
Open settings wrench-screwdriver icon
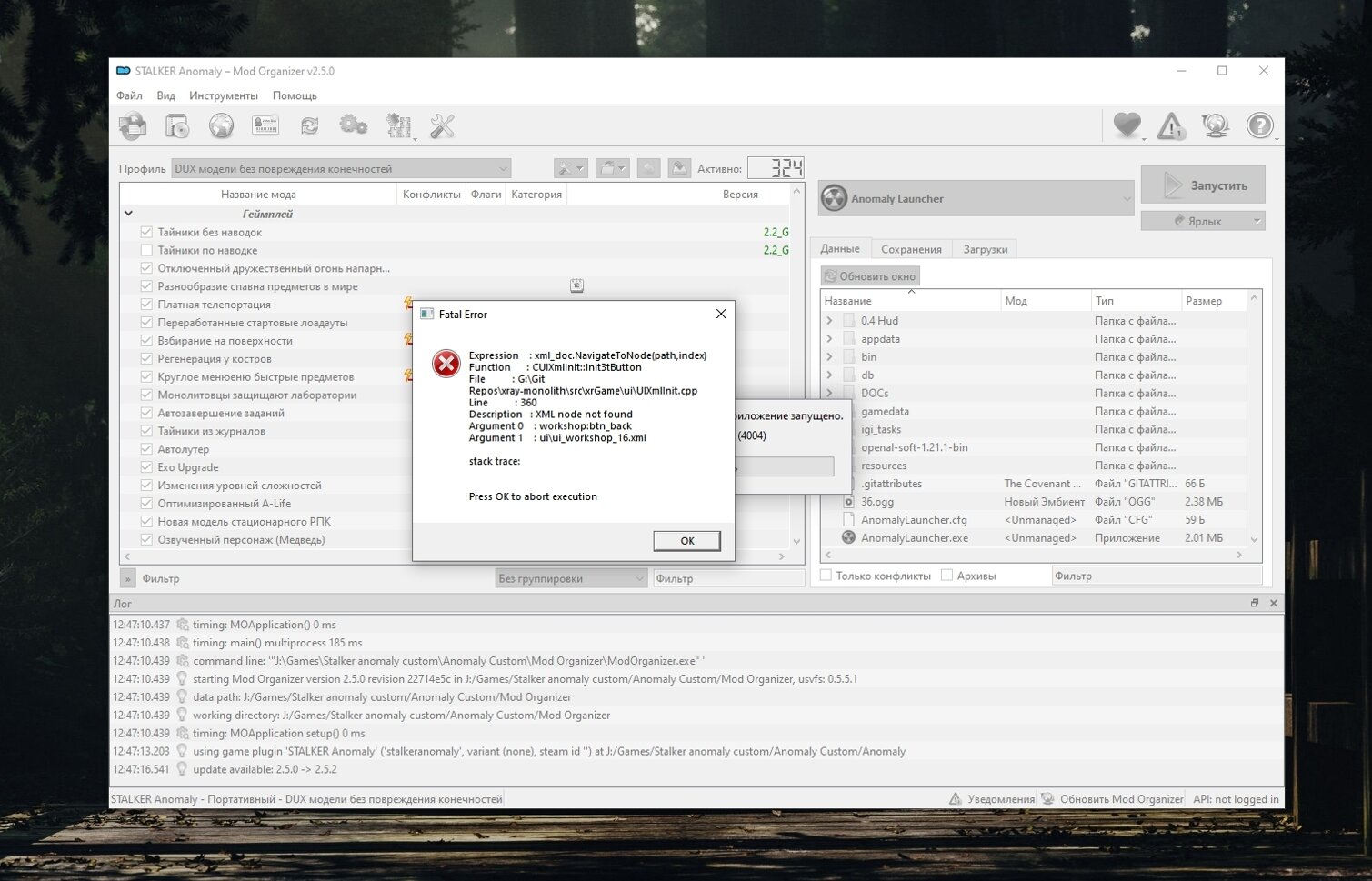coord(443,125)
